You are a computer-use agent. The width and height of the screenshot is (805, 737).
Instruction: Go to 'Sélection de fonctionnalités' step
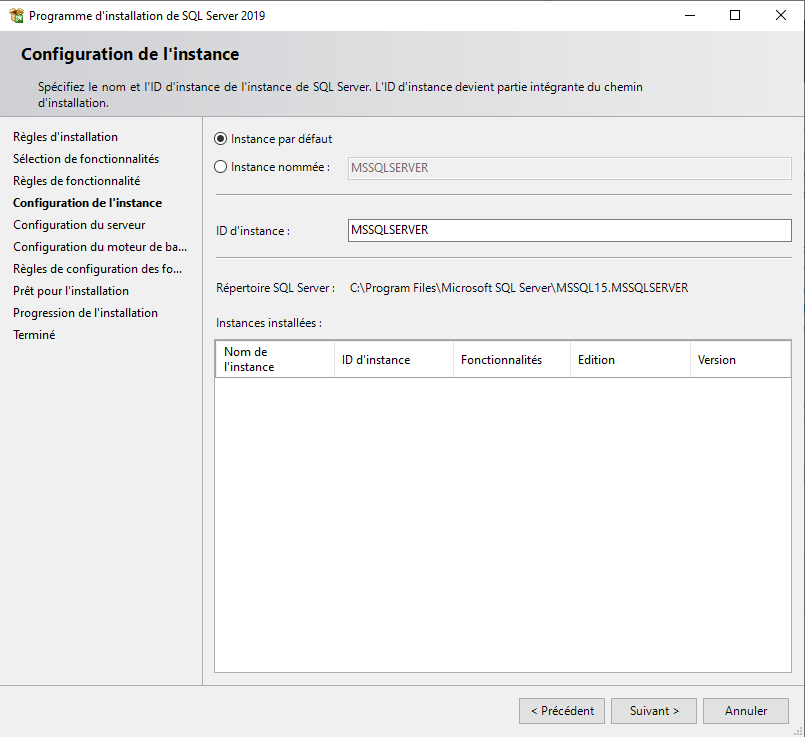pyautogui.click(x=86, y=159)
